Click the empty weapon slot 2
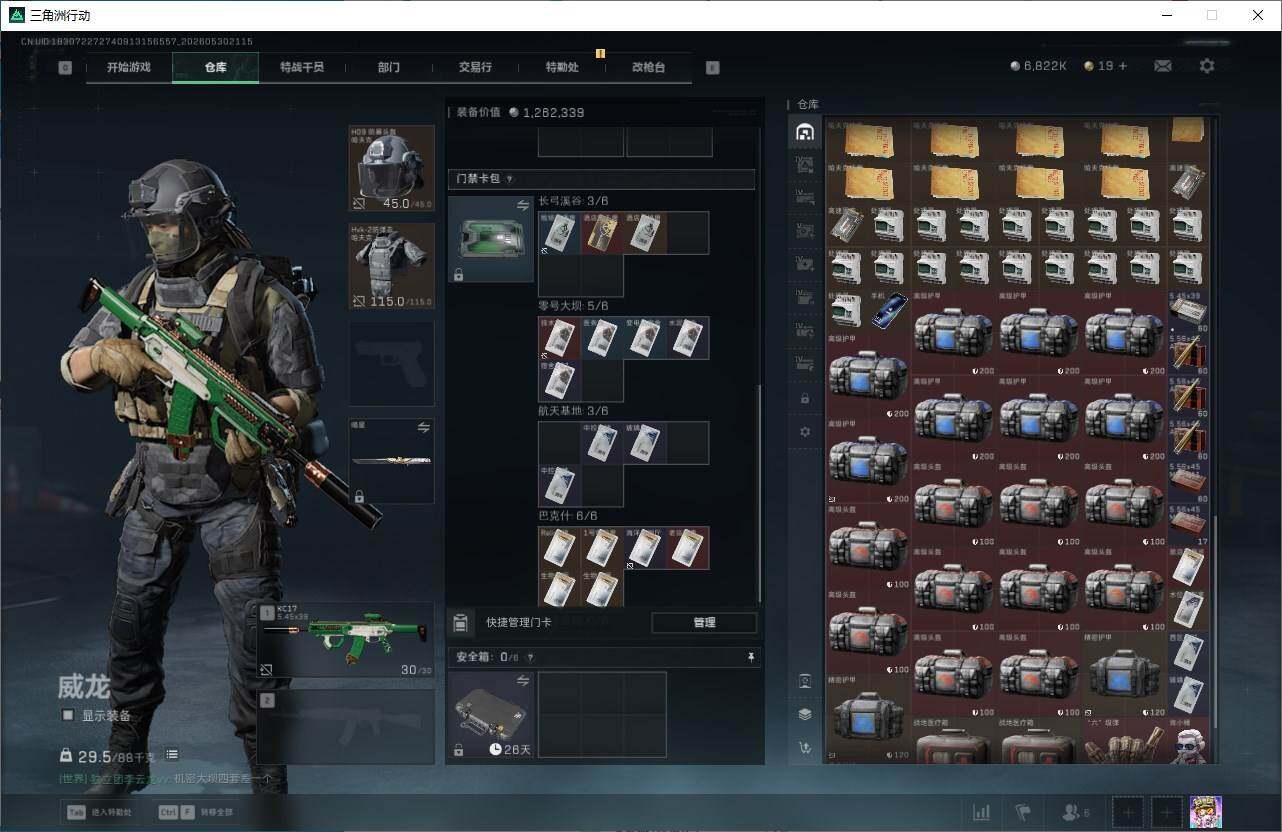 click(347, 726)
